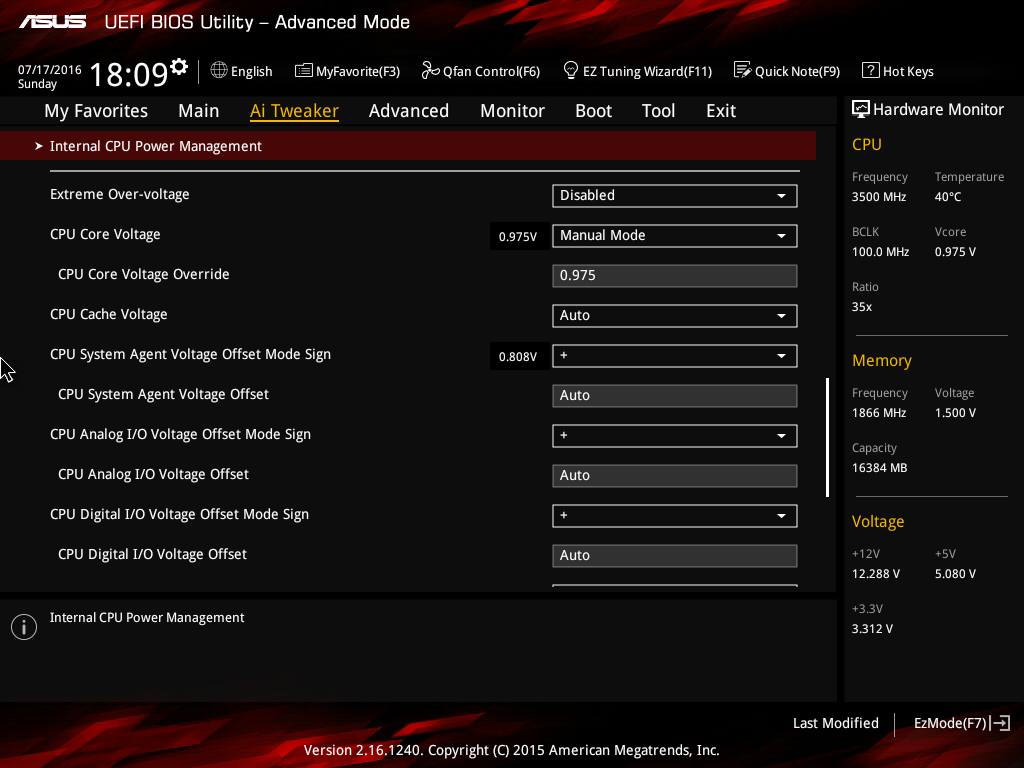Select CPU Digital I/O Voltage Offset Mode Sign label
1024x768 pixels.
(180, 514)
